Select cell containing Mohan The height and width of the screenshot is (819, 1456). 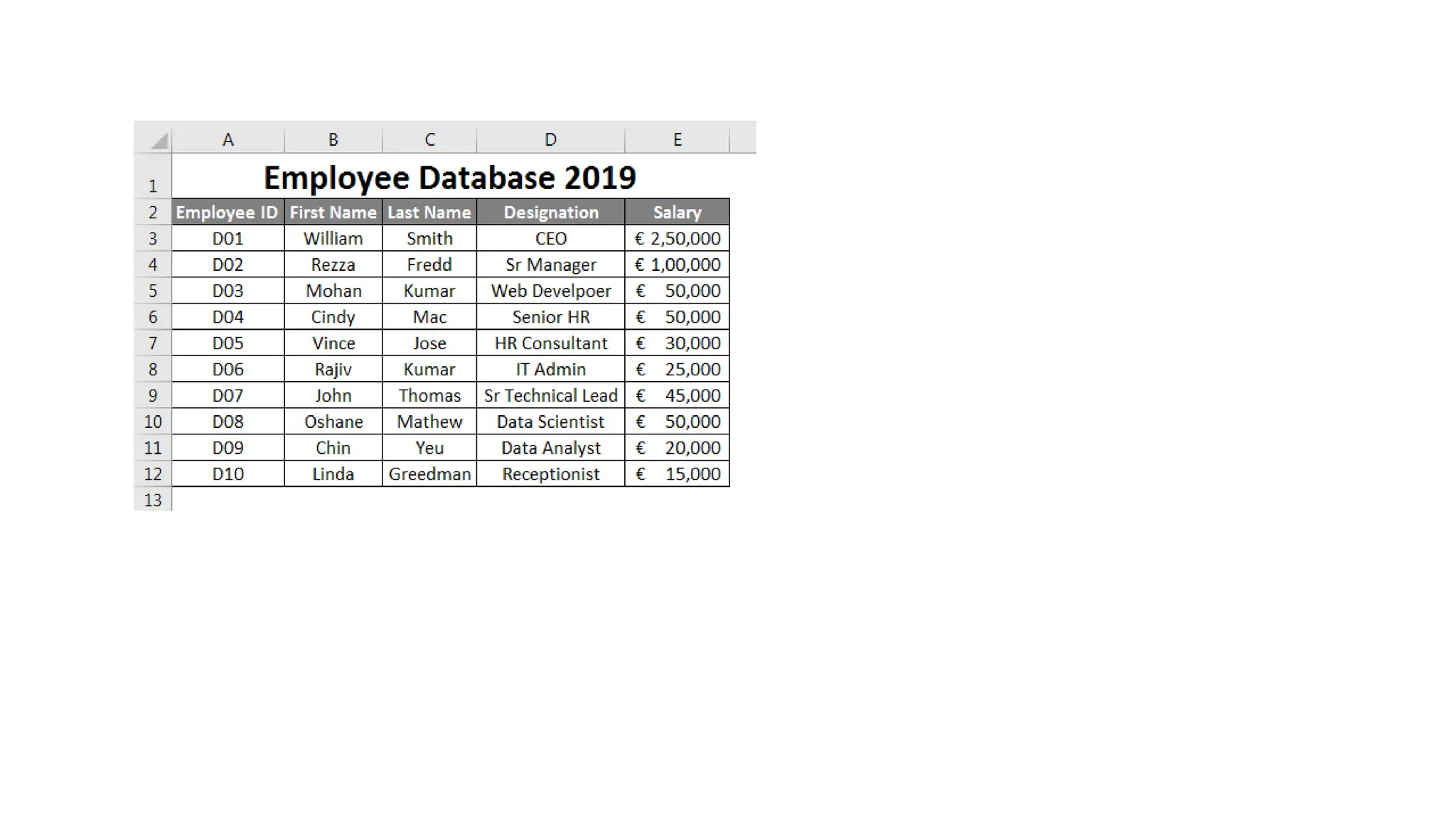333,291
